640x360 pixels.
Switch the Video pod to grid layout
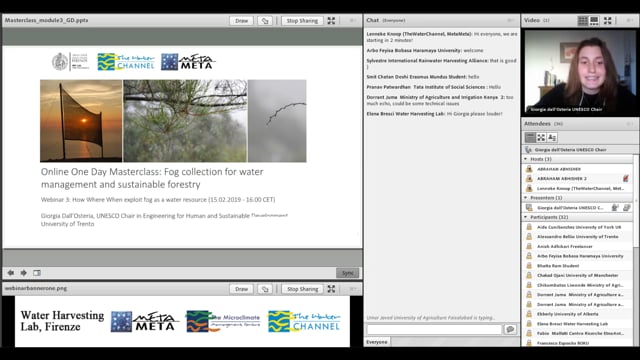click(x=583, y=20)
